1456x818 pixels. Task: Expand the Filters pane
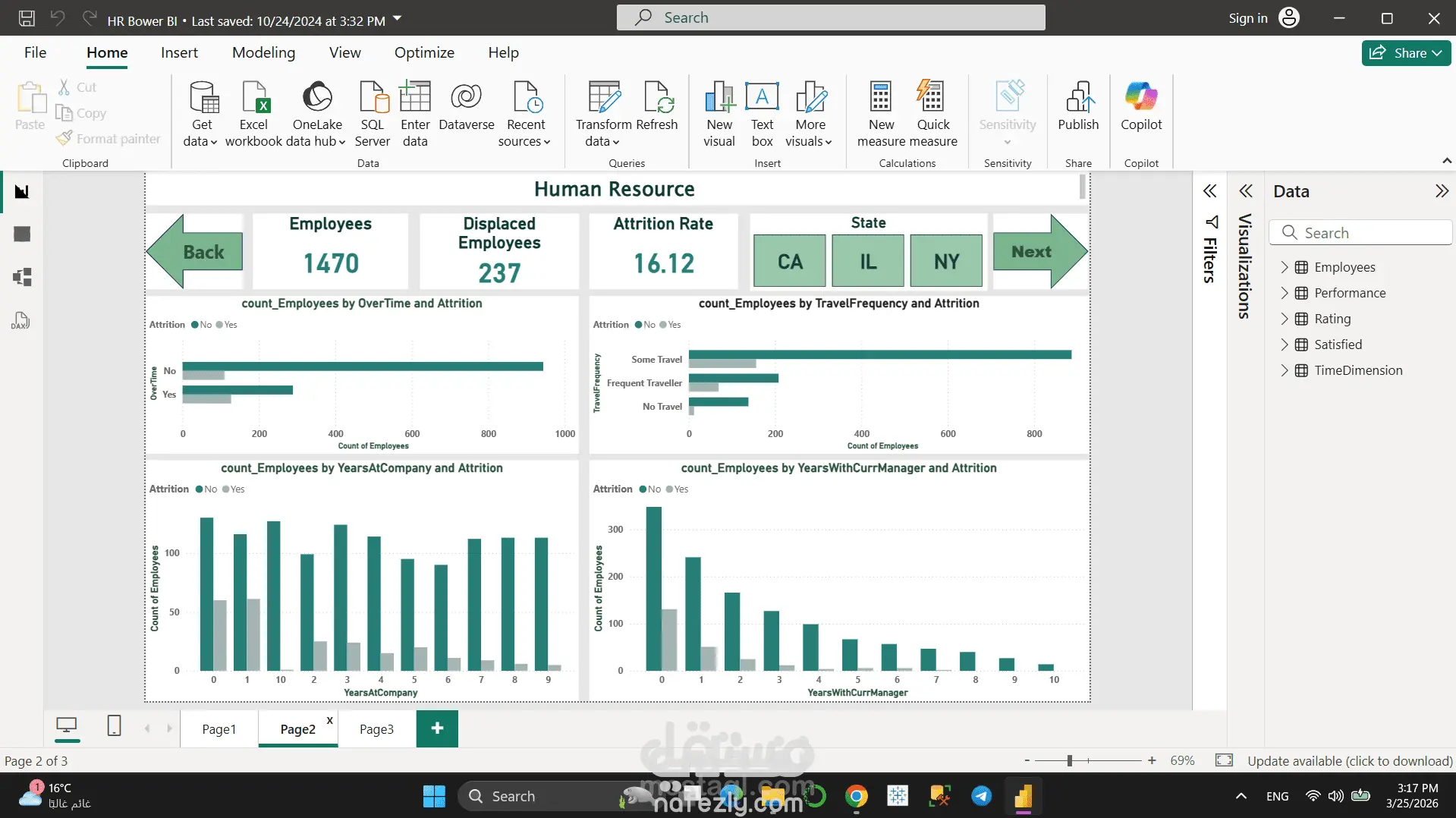click(1210, 191)
